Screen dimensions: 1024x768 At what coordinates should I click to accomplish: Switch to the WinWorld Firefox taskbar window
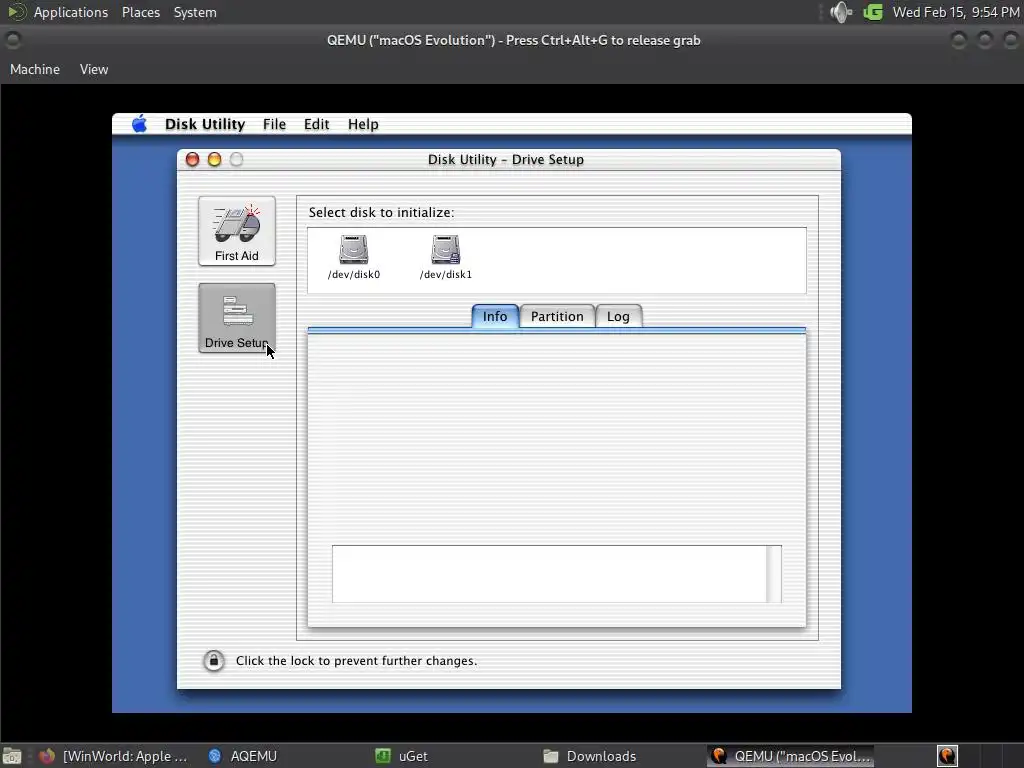tap(113, 756)
